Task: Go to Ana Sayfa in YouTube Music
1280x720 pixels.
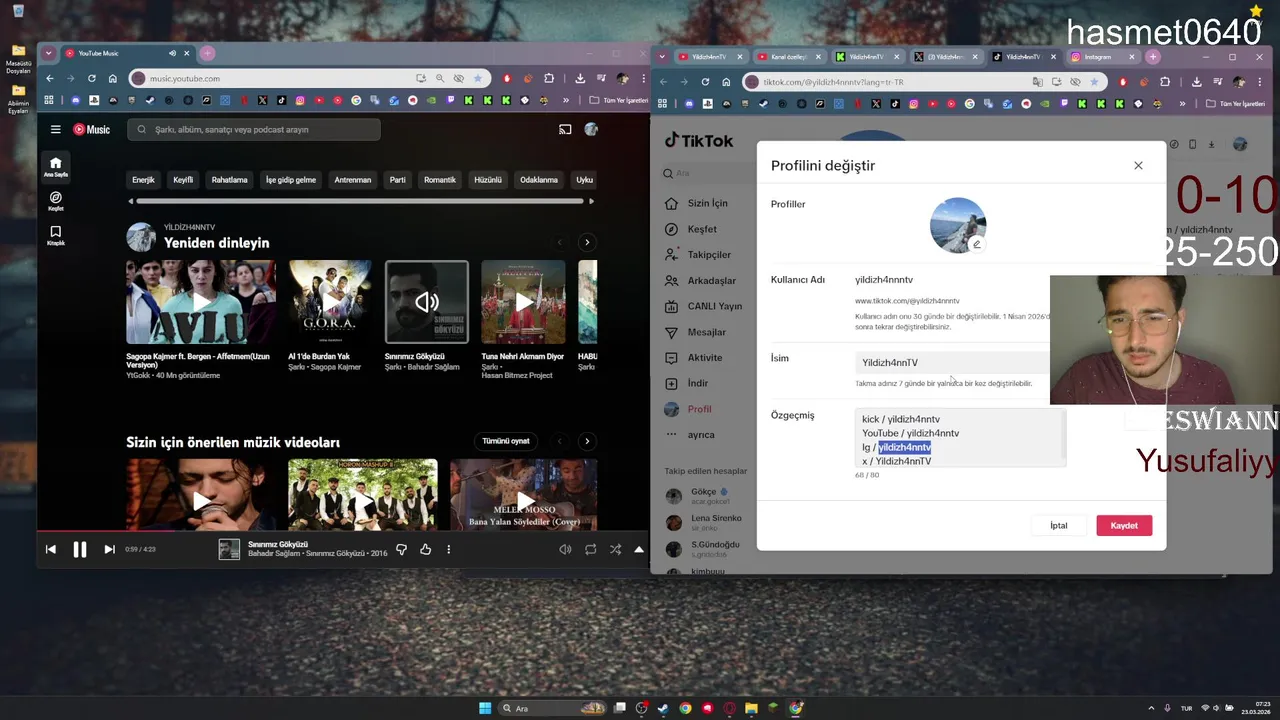Action: pos(56,167)
